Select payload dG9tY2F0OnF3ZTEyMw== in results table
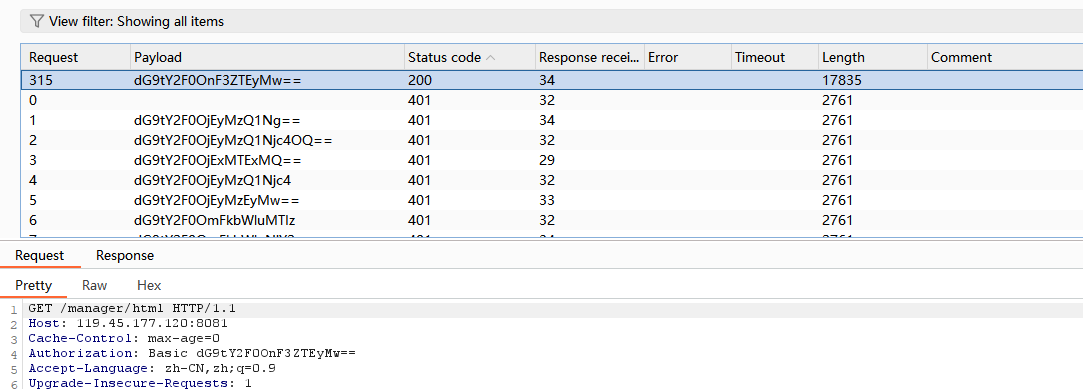Screen dimensions: 1083x389 click(218, 80)
